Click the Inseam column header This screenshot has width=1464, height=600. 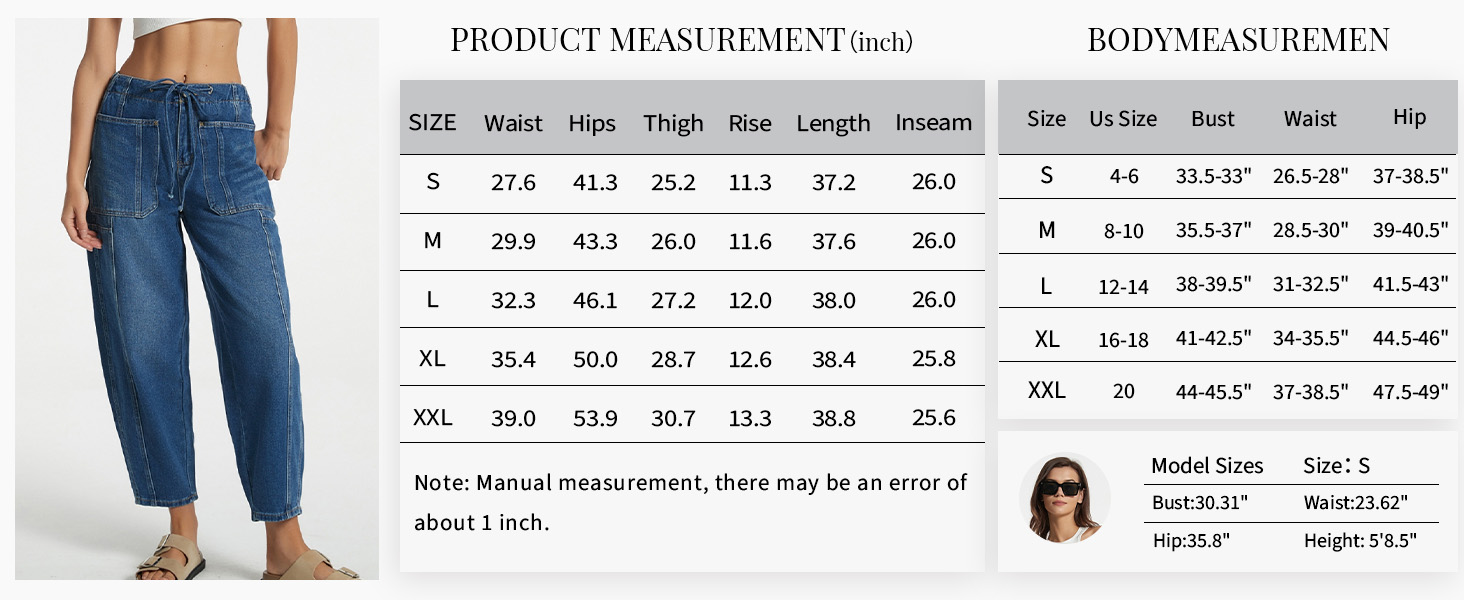(933, 123)
